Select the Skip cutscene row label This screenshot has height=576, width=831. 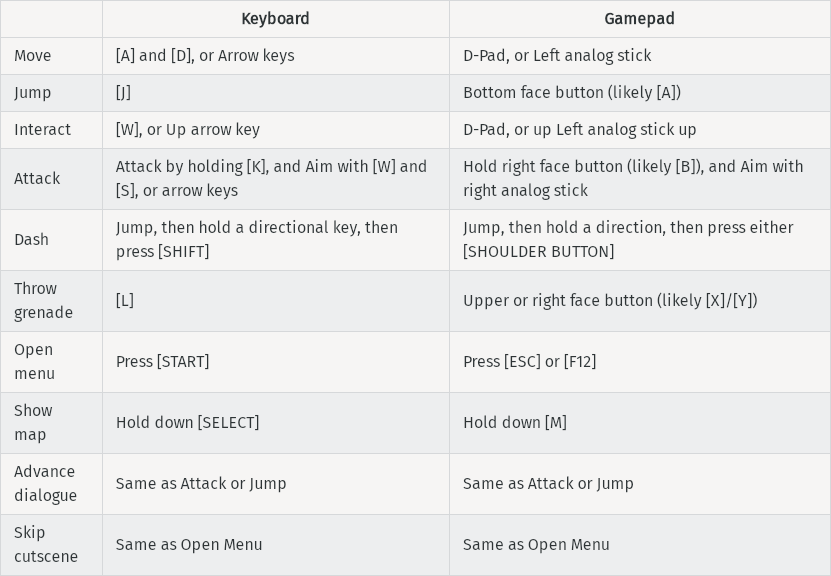pyautogui.click(x=46, y=545)
